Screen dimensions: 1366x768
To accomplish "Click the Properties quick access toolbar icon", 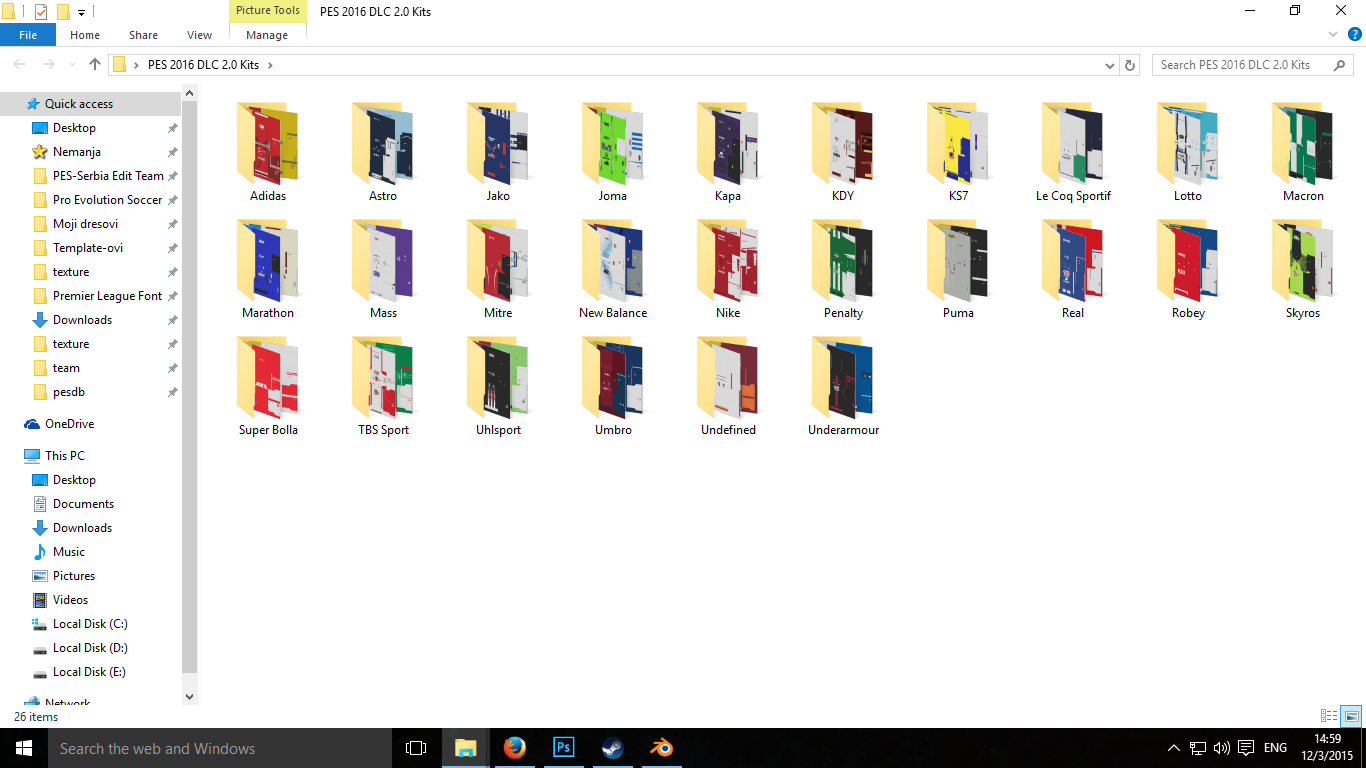I will [41, 12].
